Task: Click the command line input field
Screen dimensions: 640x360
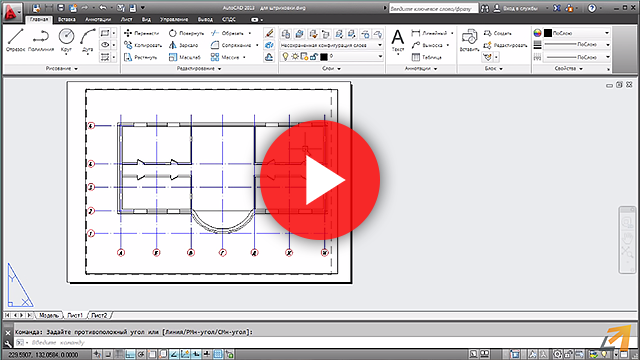Action: [x=322, y=343]
